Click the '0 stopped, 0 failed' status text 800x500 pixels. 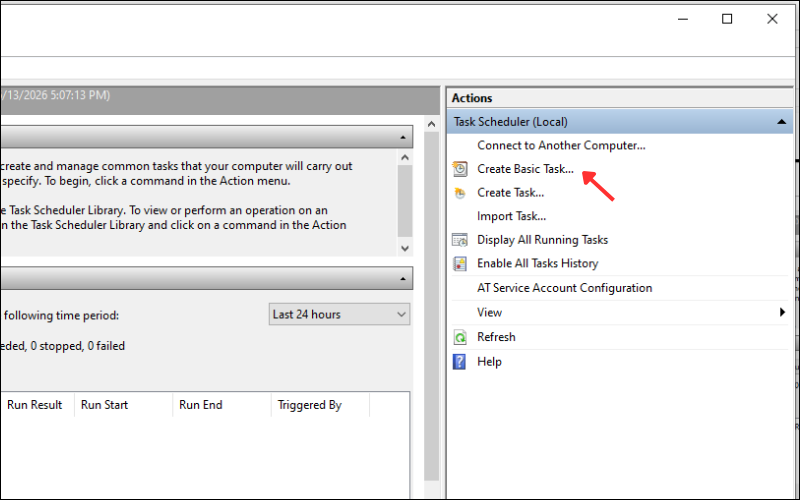tap(78, 346)
